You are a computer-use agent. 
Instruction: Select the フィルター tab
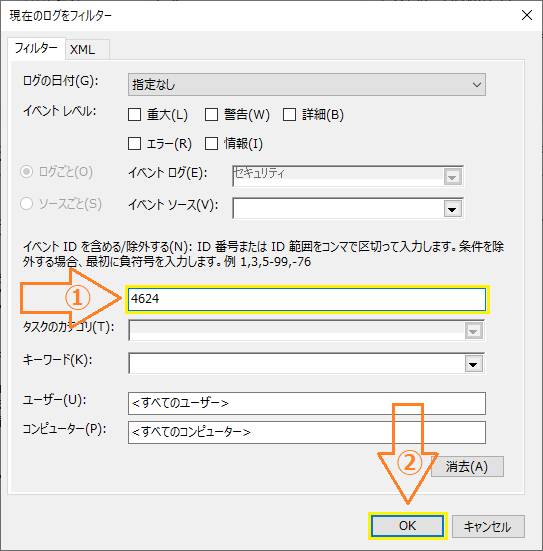(x=36, y=48)
